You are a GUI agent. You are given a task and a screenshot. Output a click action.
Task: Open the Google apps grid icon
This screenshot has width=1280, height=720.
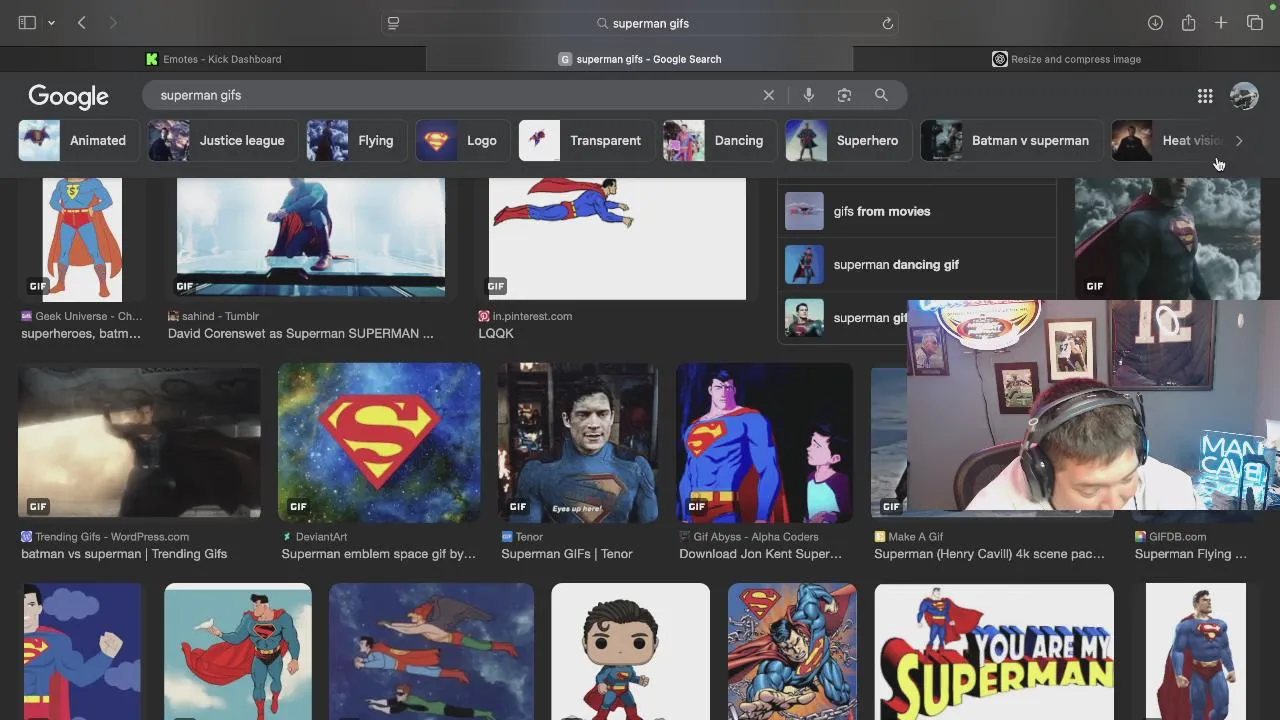point(1205,96)
